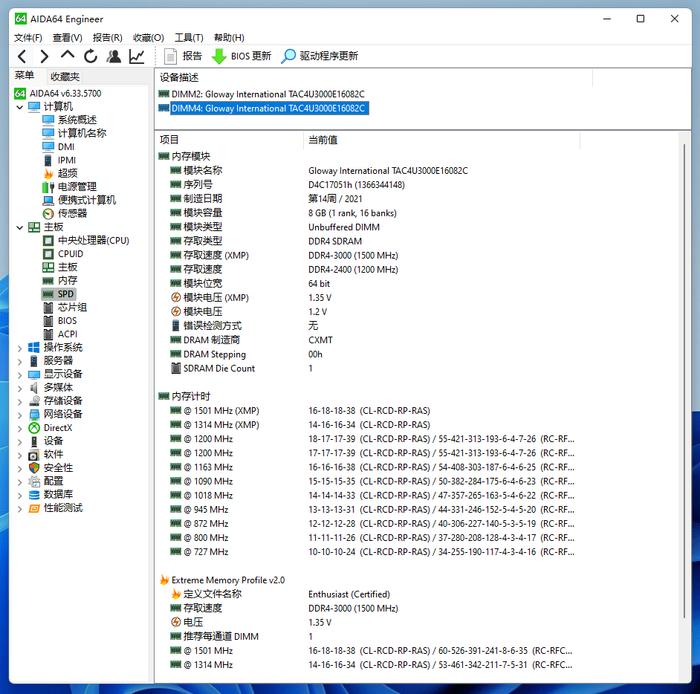Image resolution: width=700 pixels, height=694 pixels.
Task: Open the 收藏(O) menu
Action: click(x=149, y=37)
